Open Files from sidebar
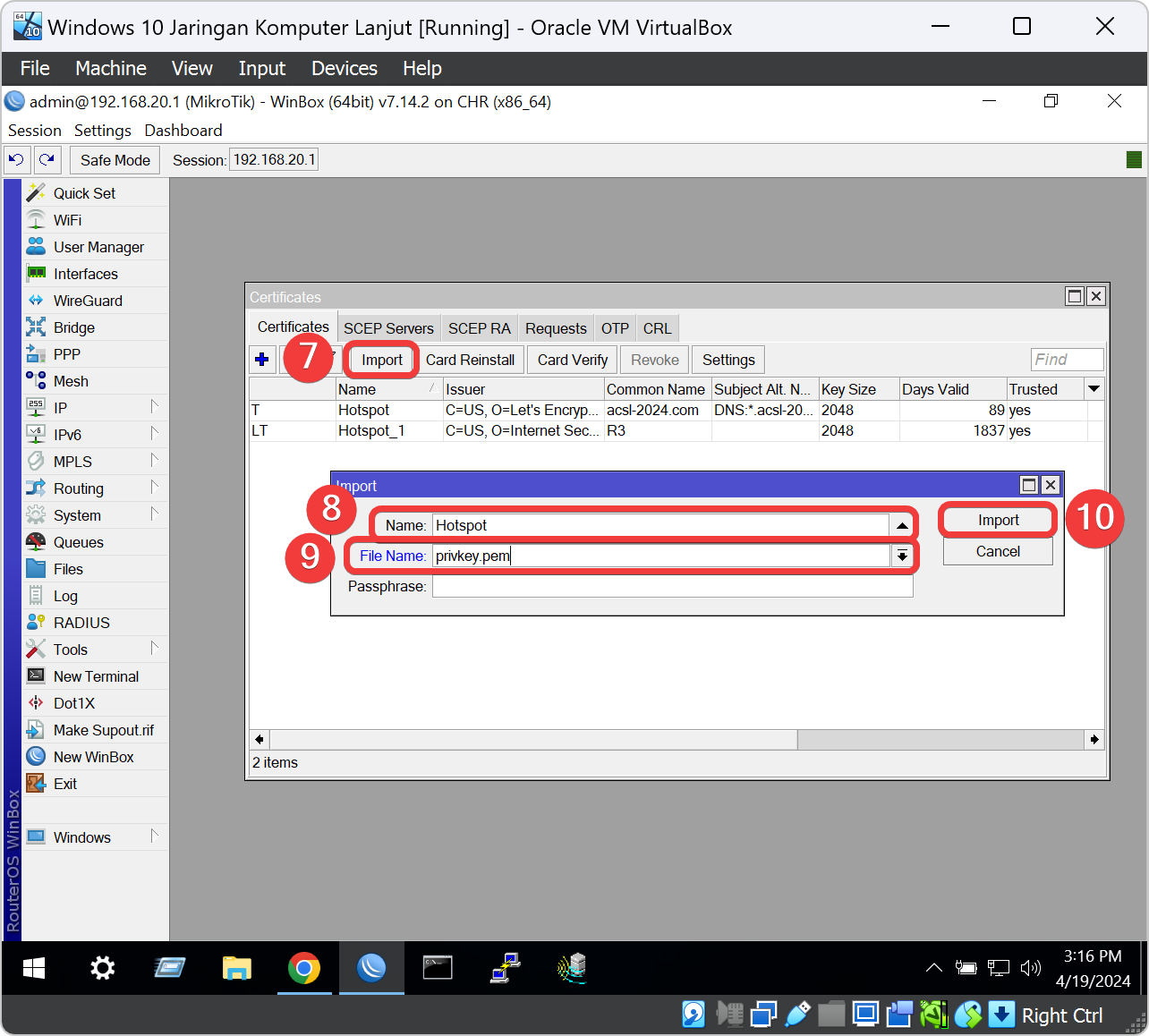The height and width of the screenshot is (1036, 1149). pos(68,569)
